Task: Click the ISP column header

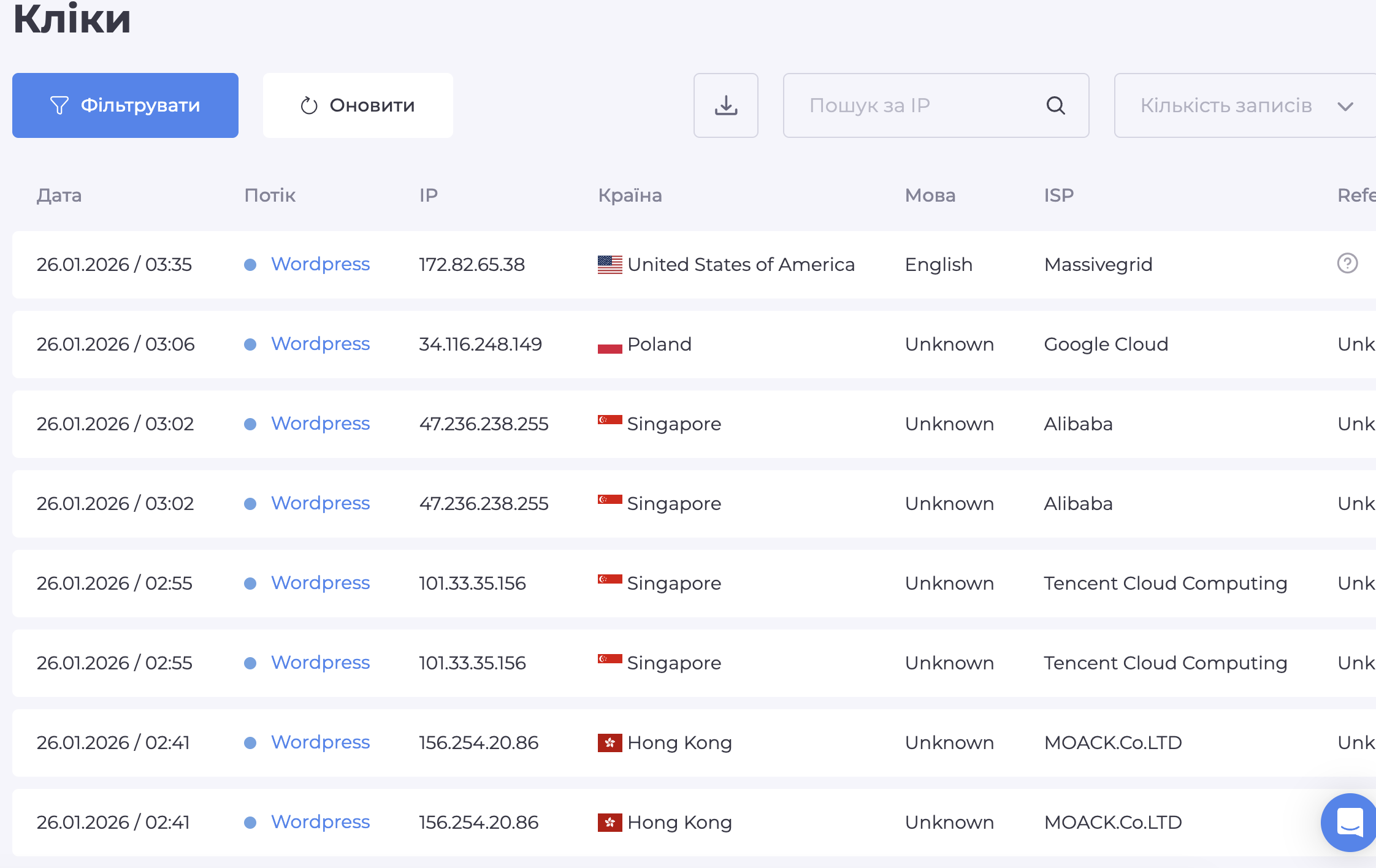Action: click(x=1058, y=196)
